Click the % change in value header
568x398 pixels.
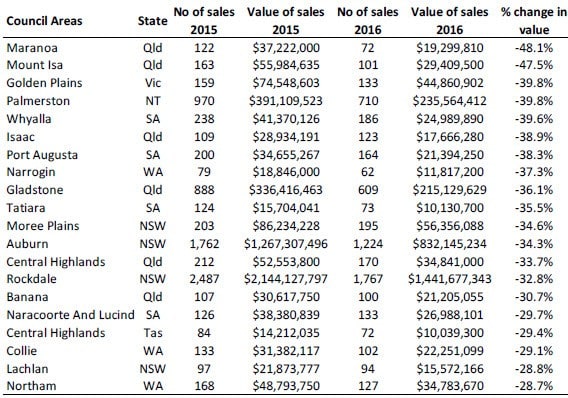pos(534,21)
